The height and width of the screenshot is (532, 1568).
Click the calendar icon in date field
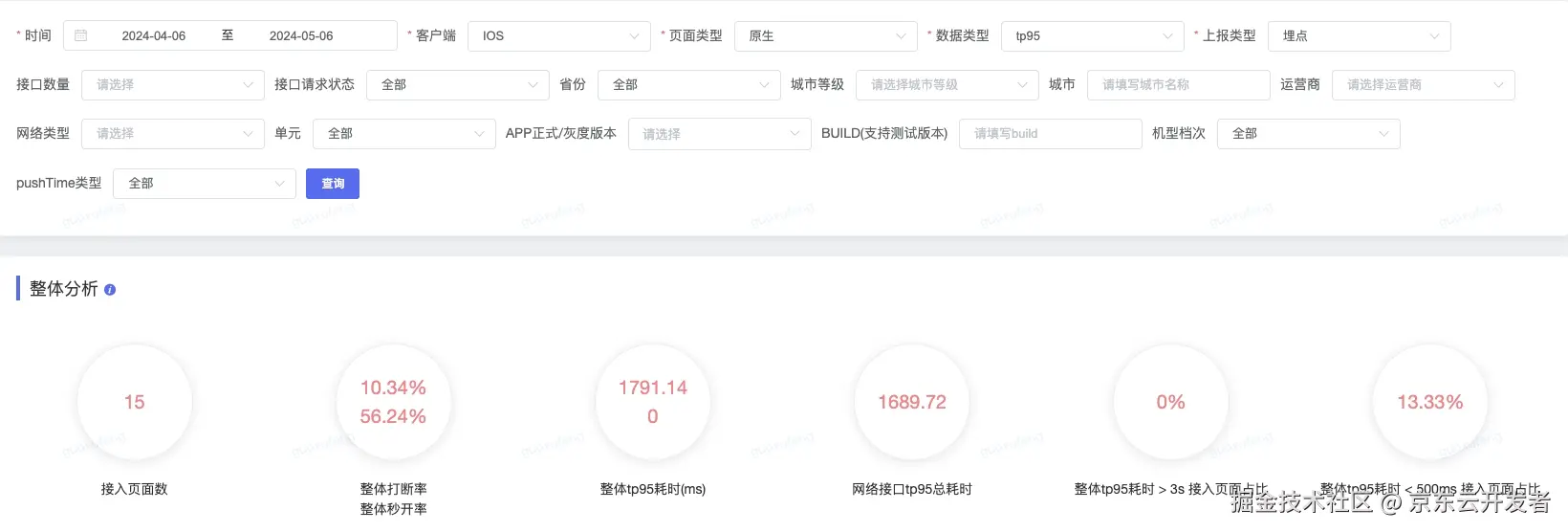[81, 35]
